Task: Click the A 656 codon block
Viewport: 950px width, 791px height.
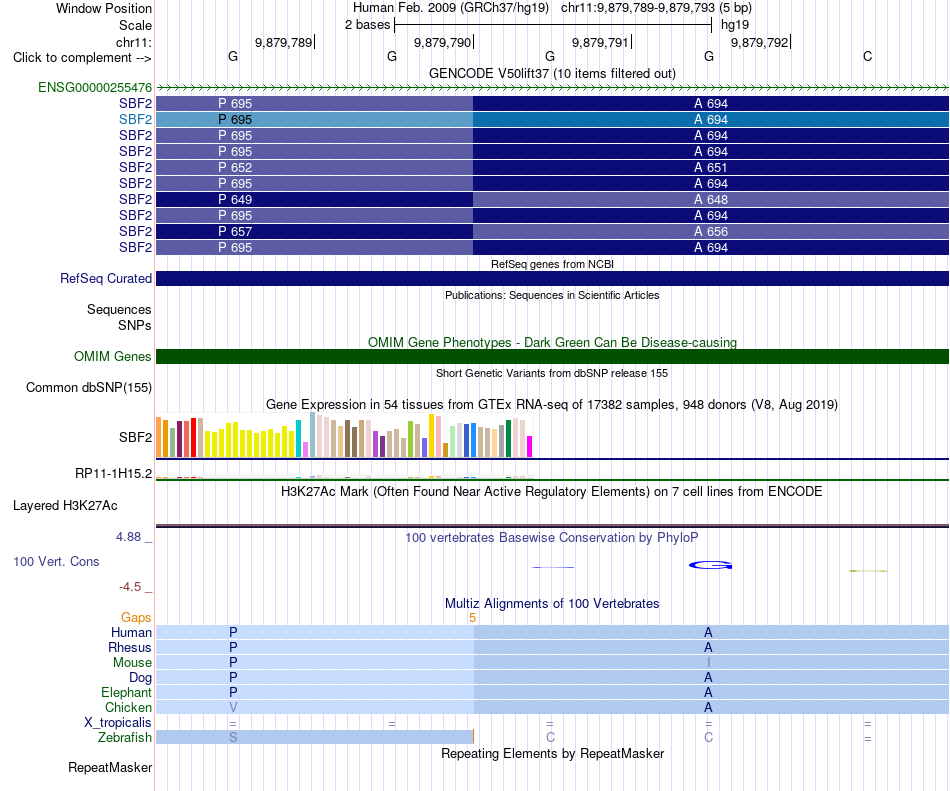Action: click(x=711, y=231)
